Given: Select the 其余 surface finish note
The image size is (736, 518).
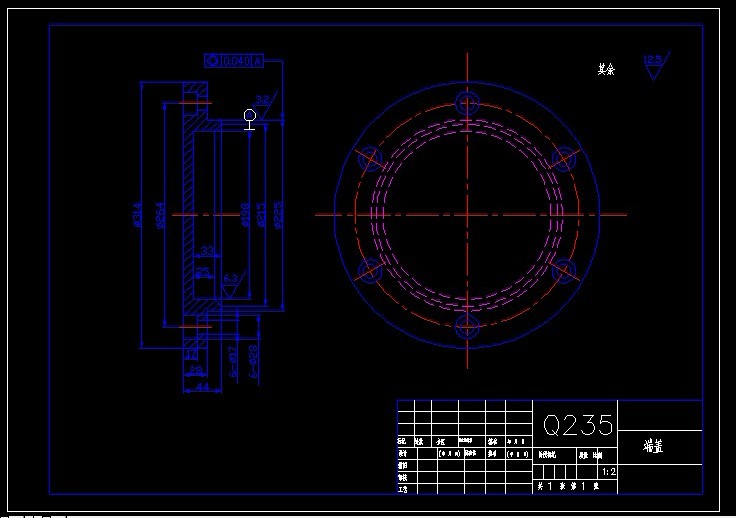Looking at the screenshot, I should point(606,69).
